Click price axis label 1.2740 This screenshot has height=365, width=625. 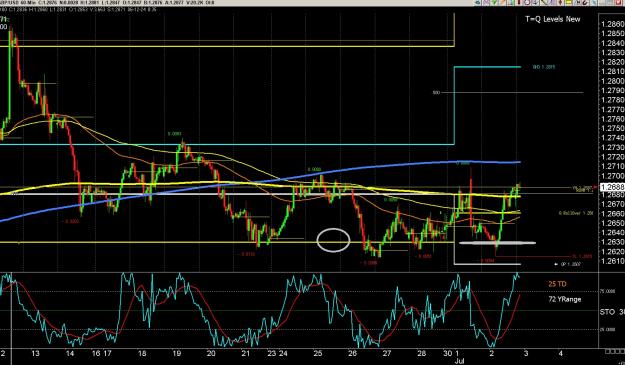coord(612,138)
